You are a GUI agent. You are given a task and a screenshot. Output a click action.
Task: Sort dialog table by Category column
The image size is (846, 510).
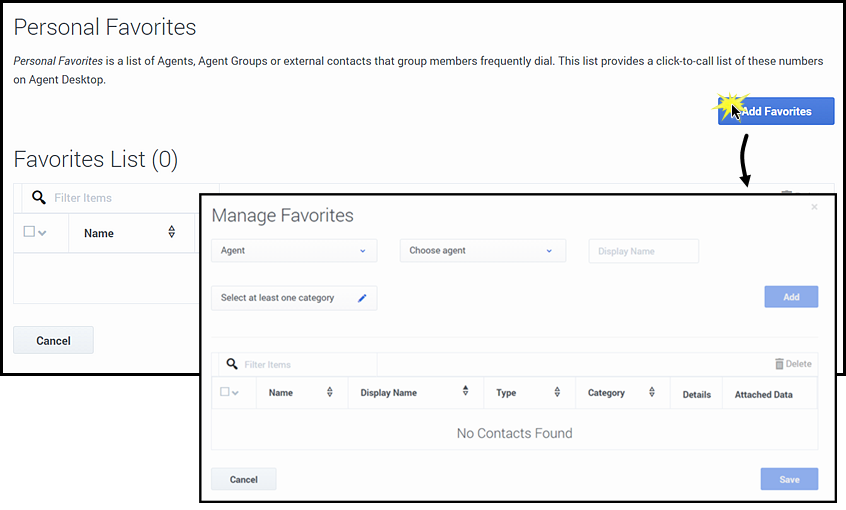(x=652, y=393)
